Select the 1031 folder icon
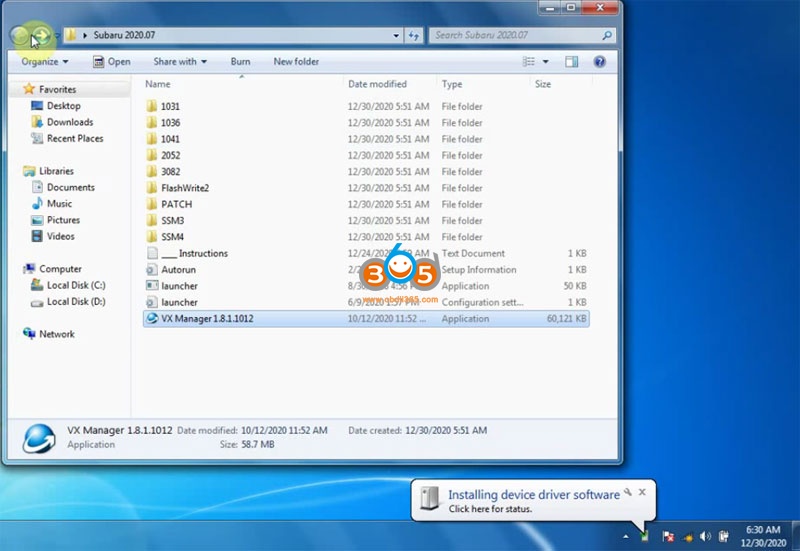Image resolution: width=800 pixels, height=551 pixels. [152, 106]
